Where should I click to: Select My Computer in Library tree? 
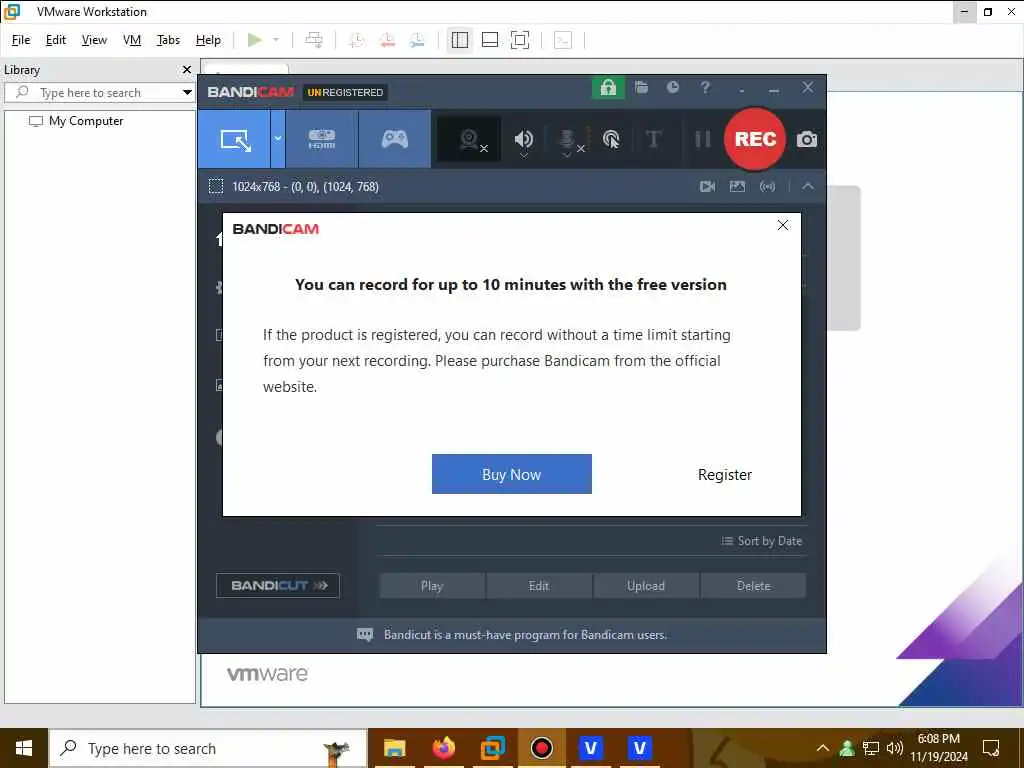pos(76,121)
